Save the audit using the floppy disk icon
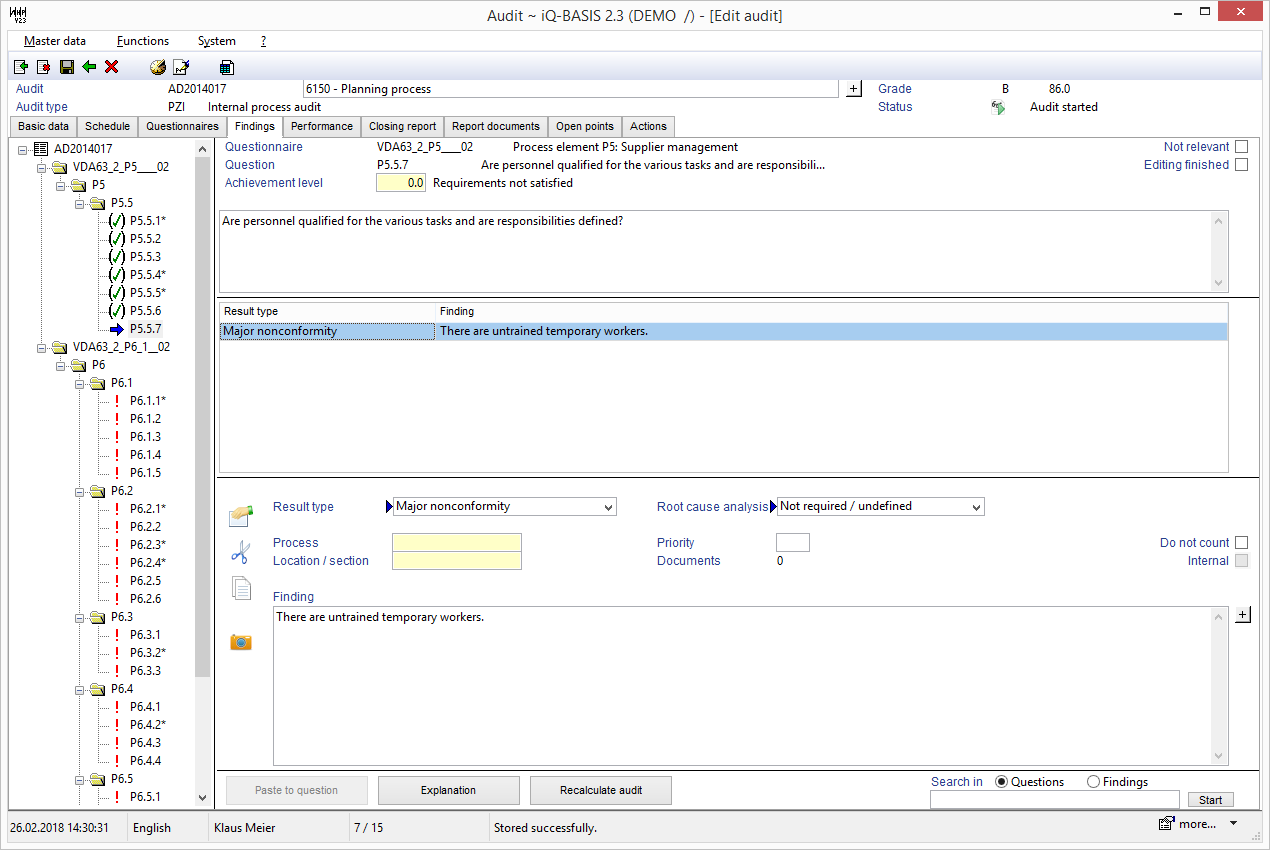The image size is (1270, 850). click(x=66, y=67)
